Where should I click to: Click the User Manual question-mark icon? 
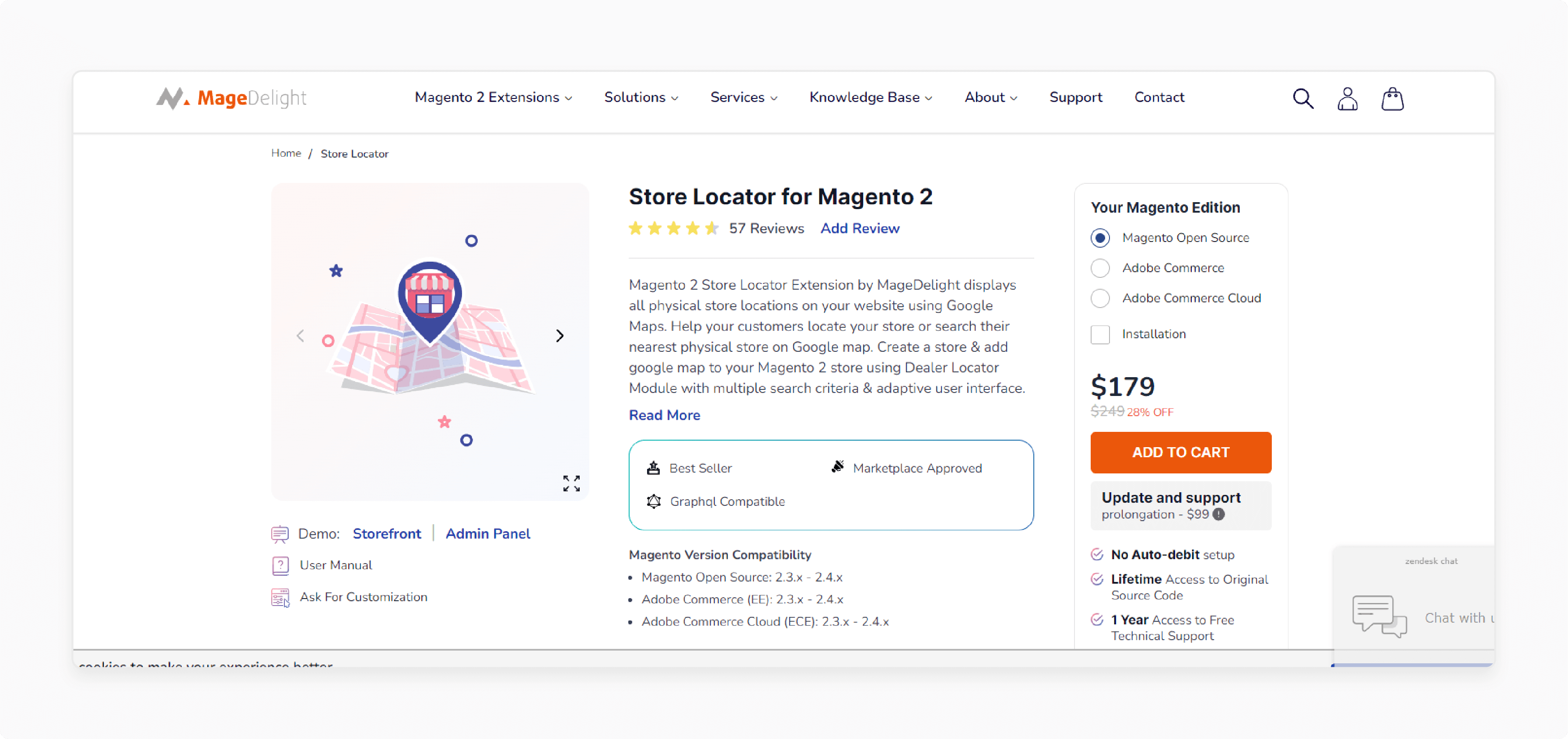280,565
